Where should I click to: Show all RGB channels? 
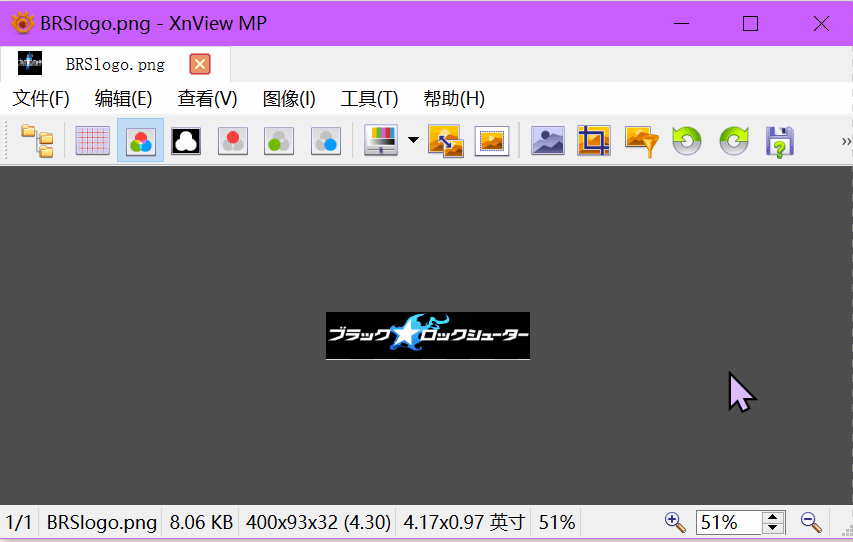pyautogui.click(x=140, y=141)
